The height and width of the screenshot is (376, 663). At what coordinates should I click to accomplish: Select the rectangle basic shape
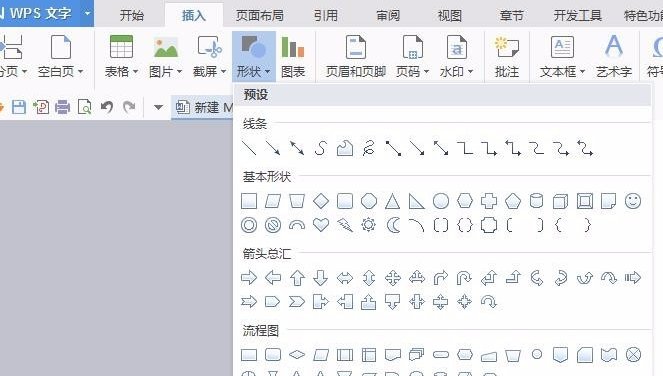pyautogui.click(x=249, y=201)
